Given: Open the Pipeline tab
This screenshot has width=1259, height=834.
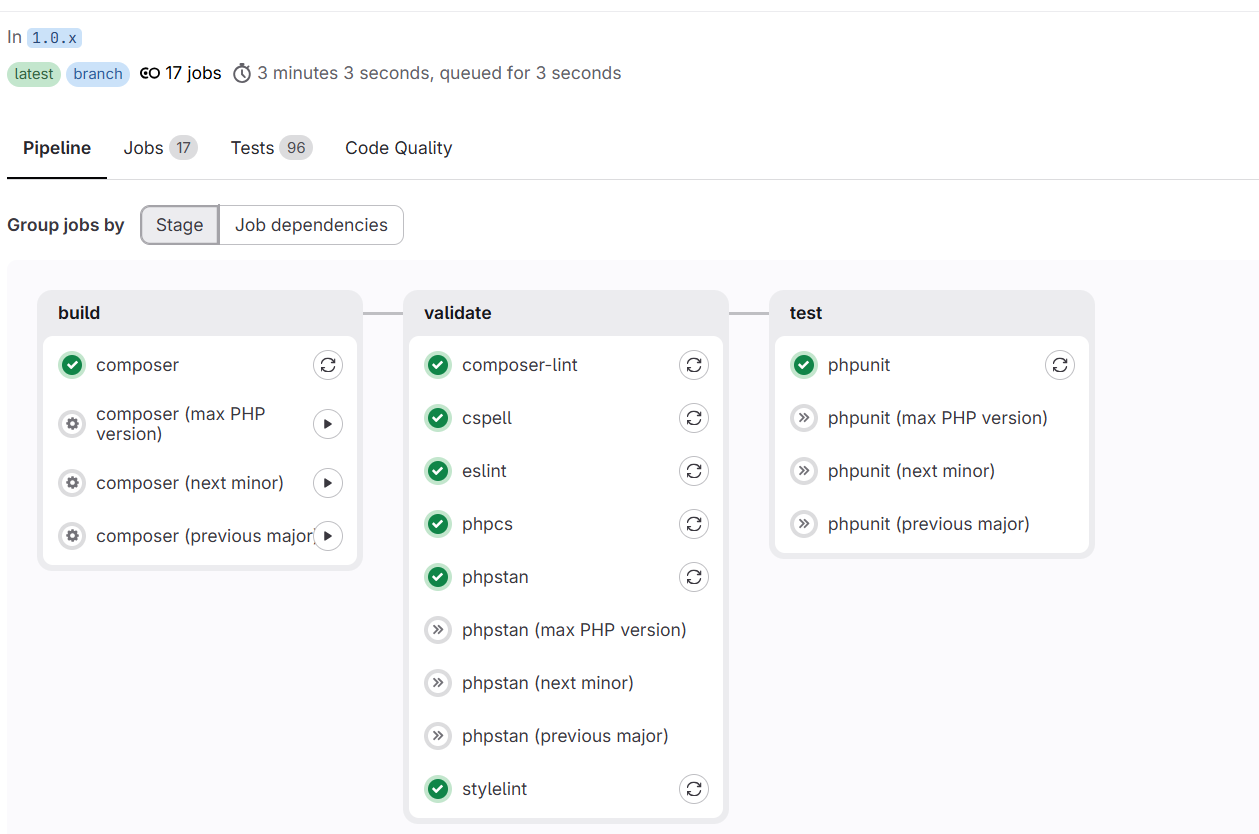Looking at the screenshot, I should pos(57,148).
